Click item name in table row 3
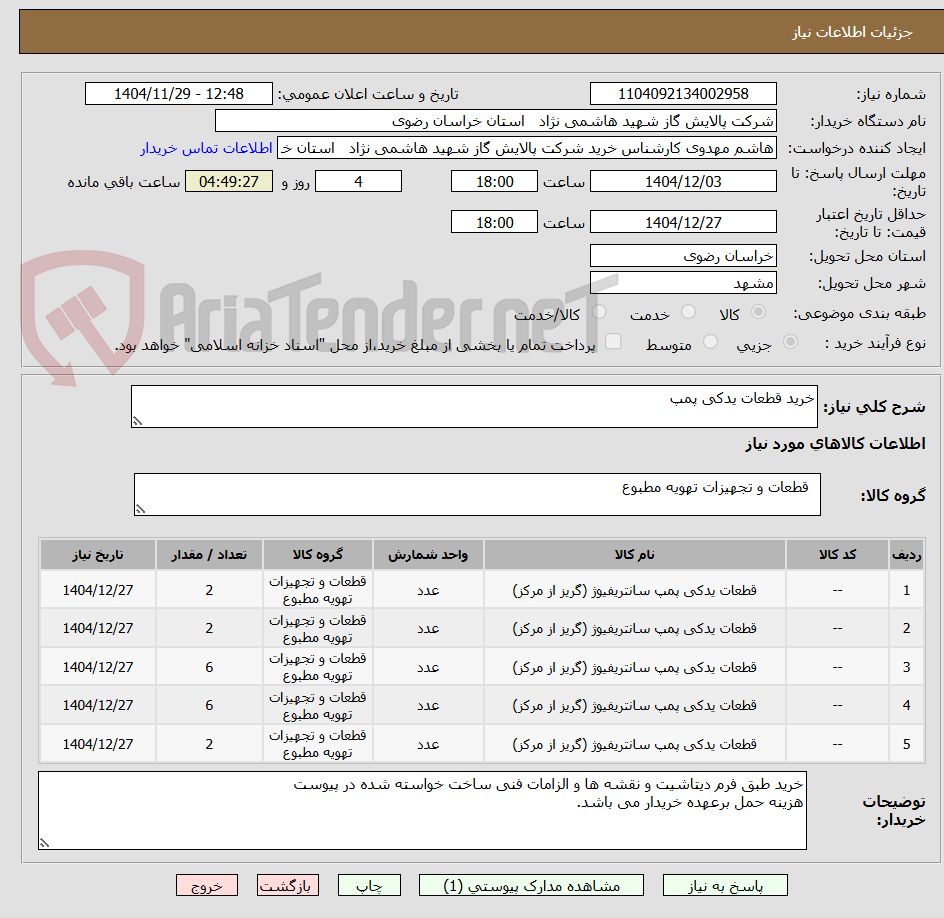This screenshot has height=918, width=944. [x=635, y=667]
